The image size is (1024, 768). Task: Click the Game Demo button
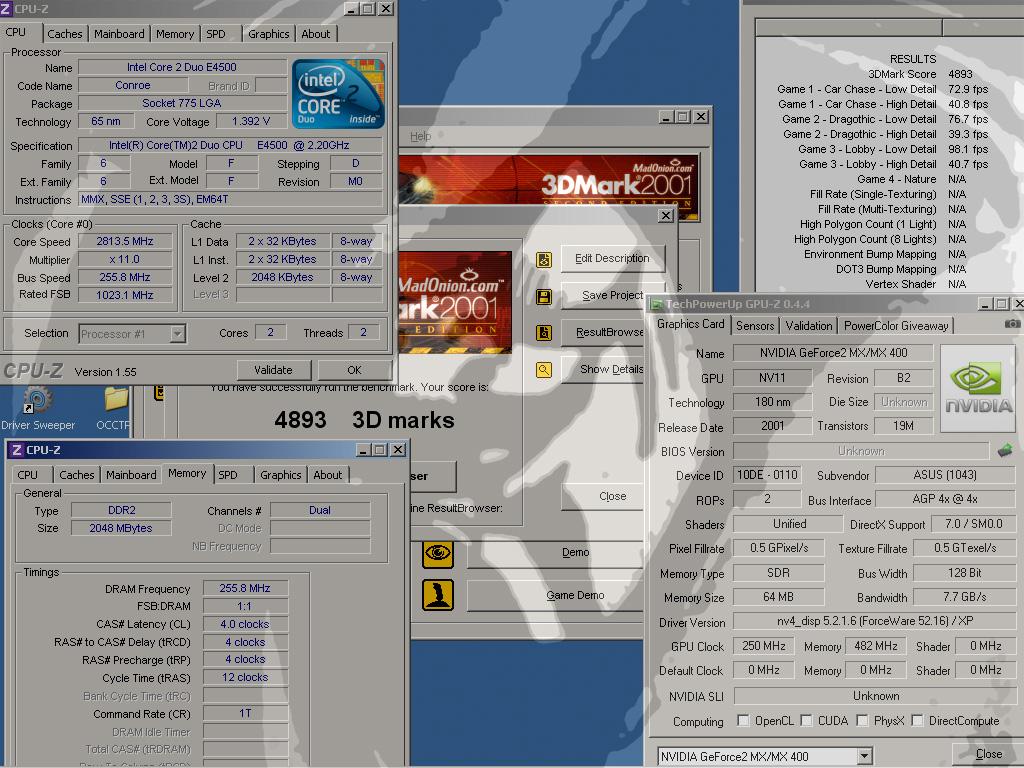coord(556,596)
